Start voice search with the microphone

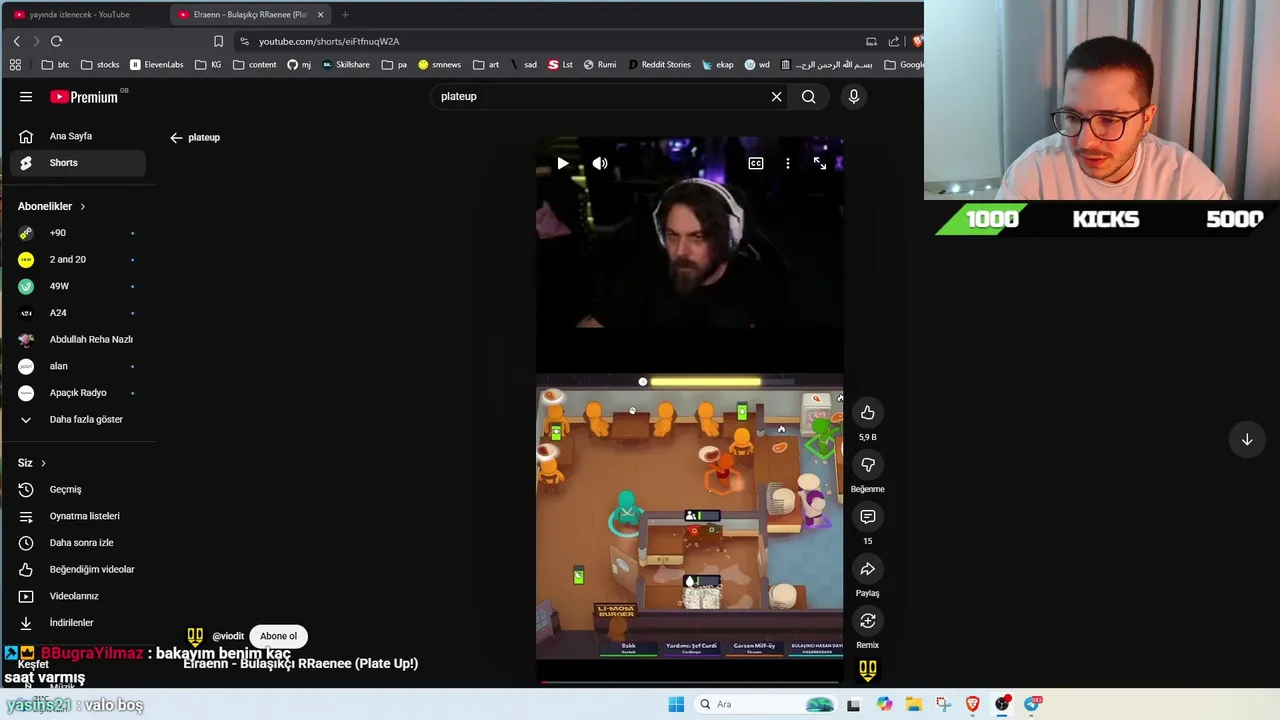coord(853,97)
